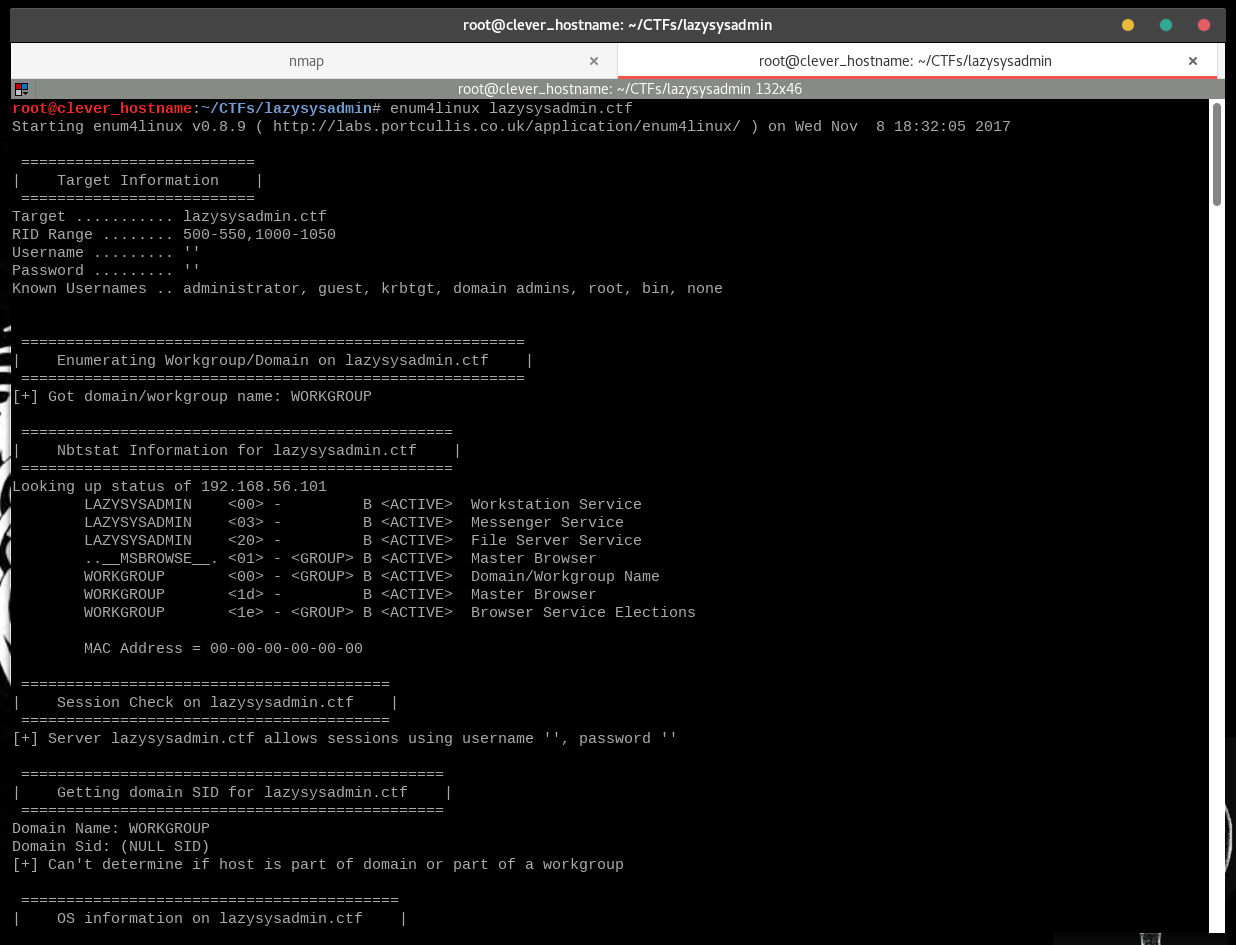1236x945 pixels.
Task: Close the window using the red circle
Action: click(x=1204, y=25)
